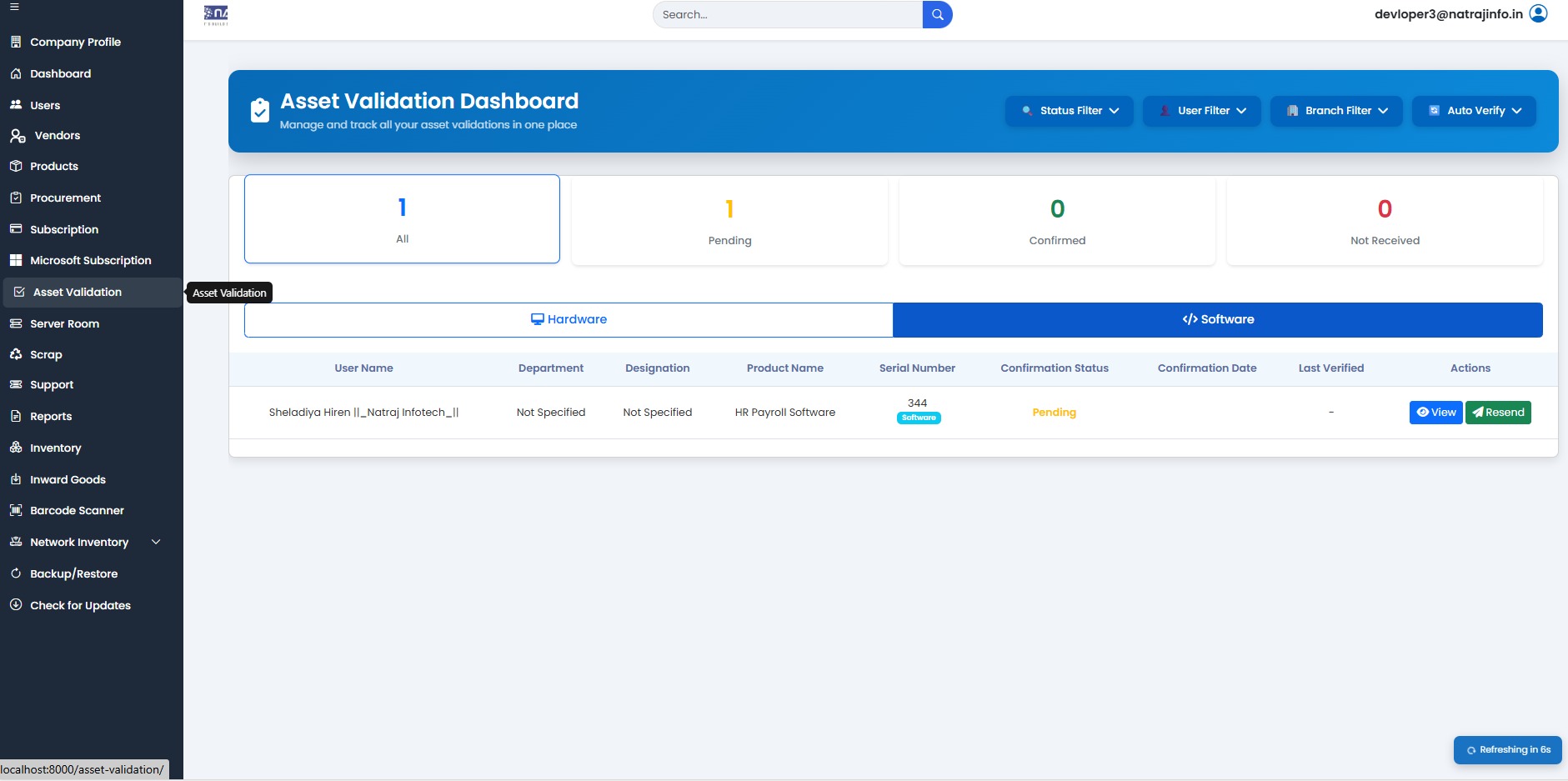Click the Support ticket icon
1568x781 pixels.
[x=16, y=384]
